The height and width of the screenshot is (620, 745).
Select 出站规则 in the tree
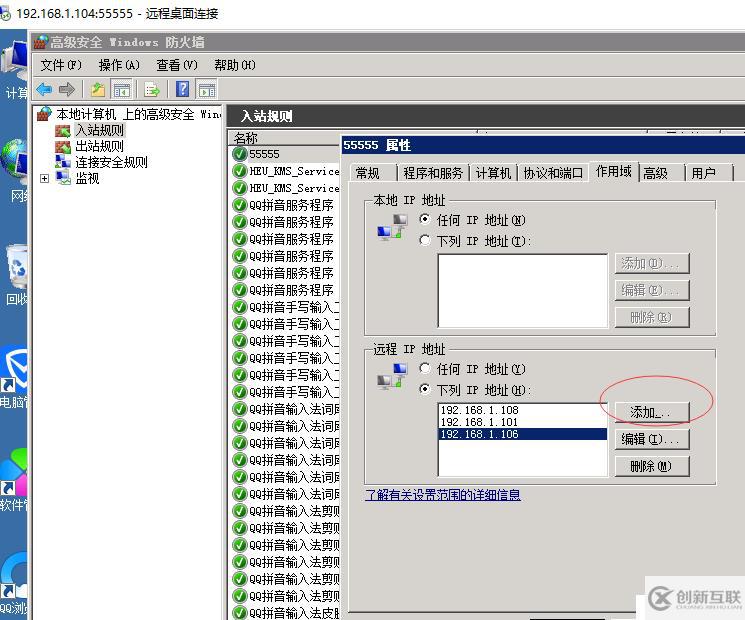coord(99,146)
